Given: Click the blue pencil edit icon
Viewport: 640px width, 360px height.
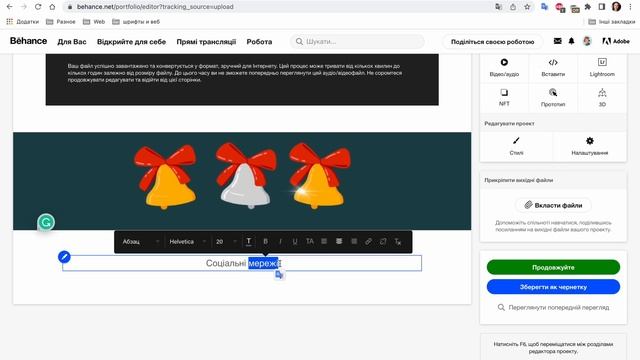Looking at the screenshot, I should click(x=64, y=257).
